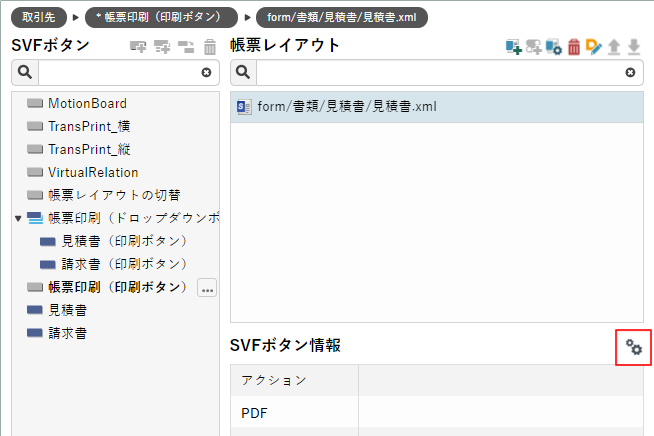
Task: Click the add SVF button icon
Action: (138, 47)
